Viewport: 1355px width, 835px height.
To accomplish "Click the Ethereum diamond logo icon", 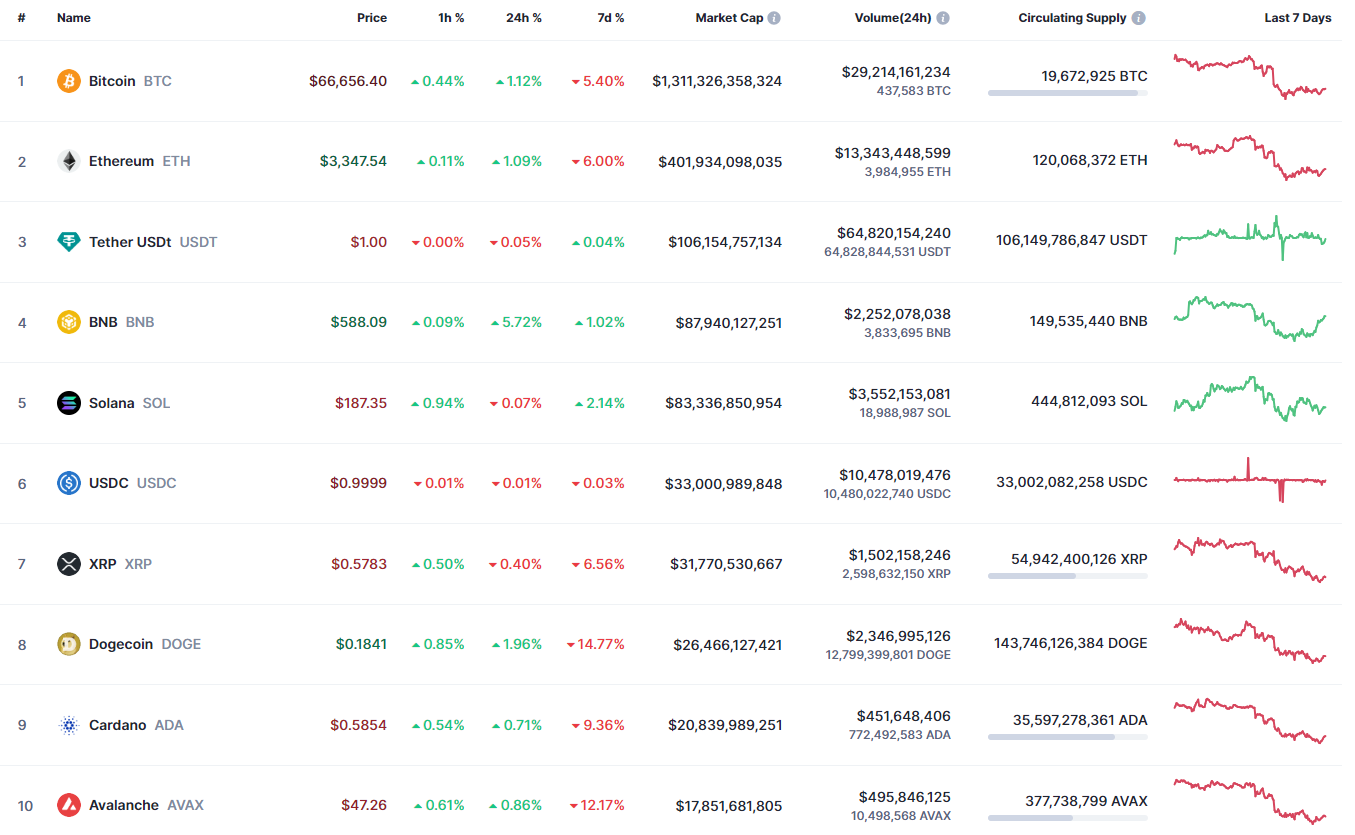I will (68, 161).
